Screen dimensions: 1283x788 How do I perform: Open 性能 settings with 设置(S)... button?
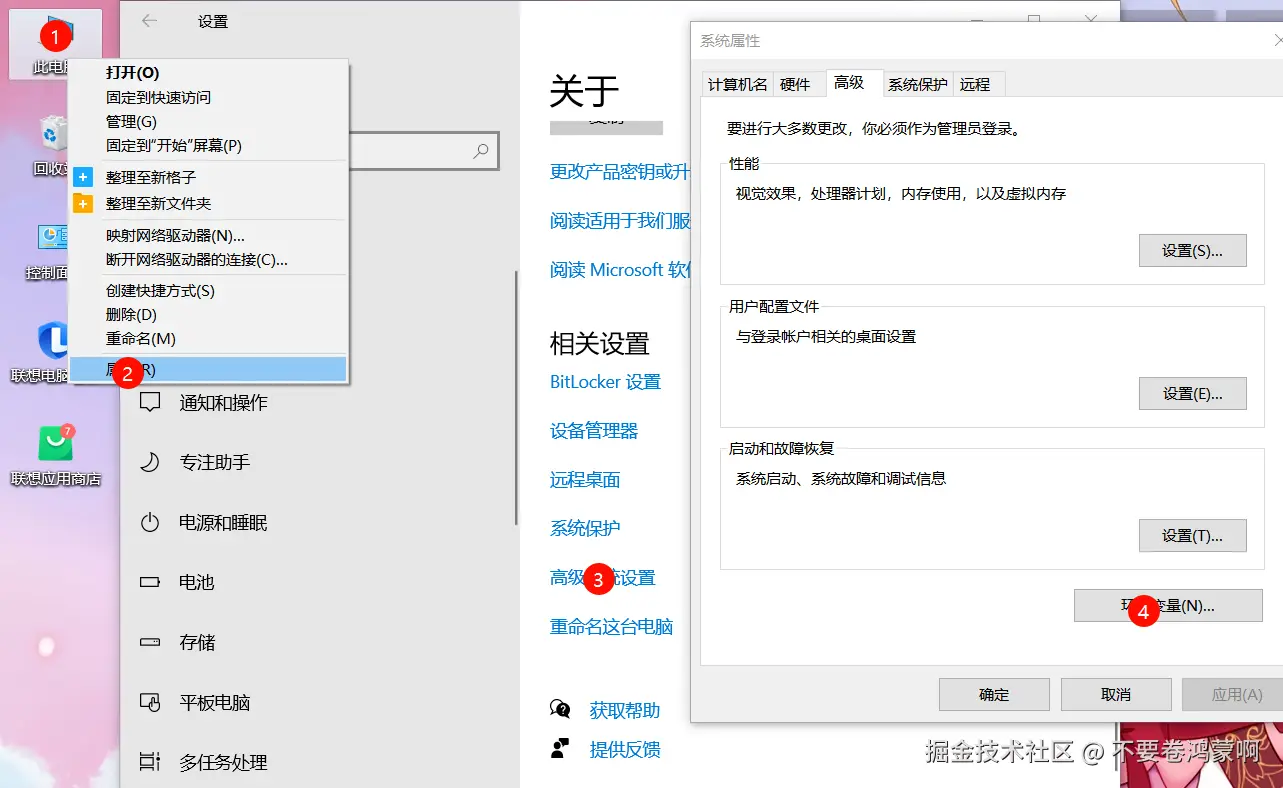(1192, 251)
